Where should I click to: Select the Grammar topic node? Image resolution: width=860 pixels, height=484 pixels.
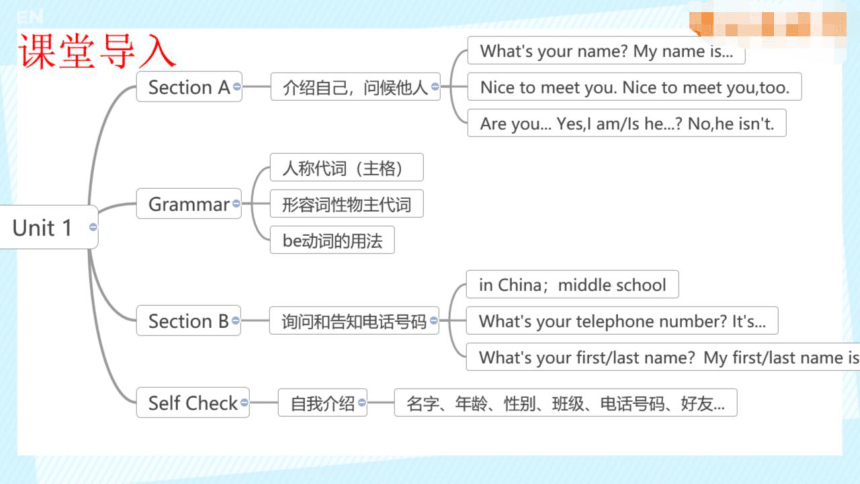click(x=189, y=204)
